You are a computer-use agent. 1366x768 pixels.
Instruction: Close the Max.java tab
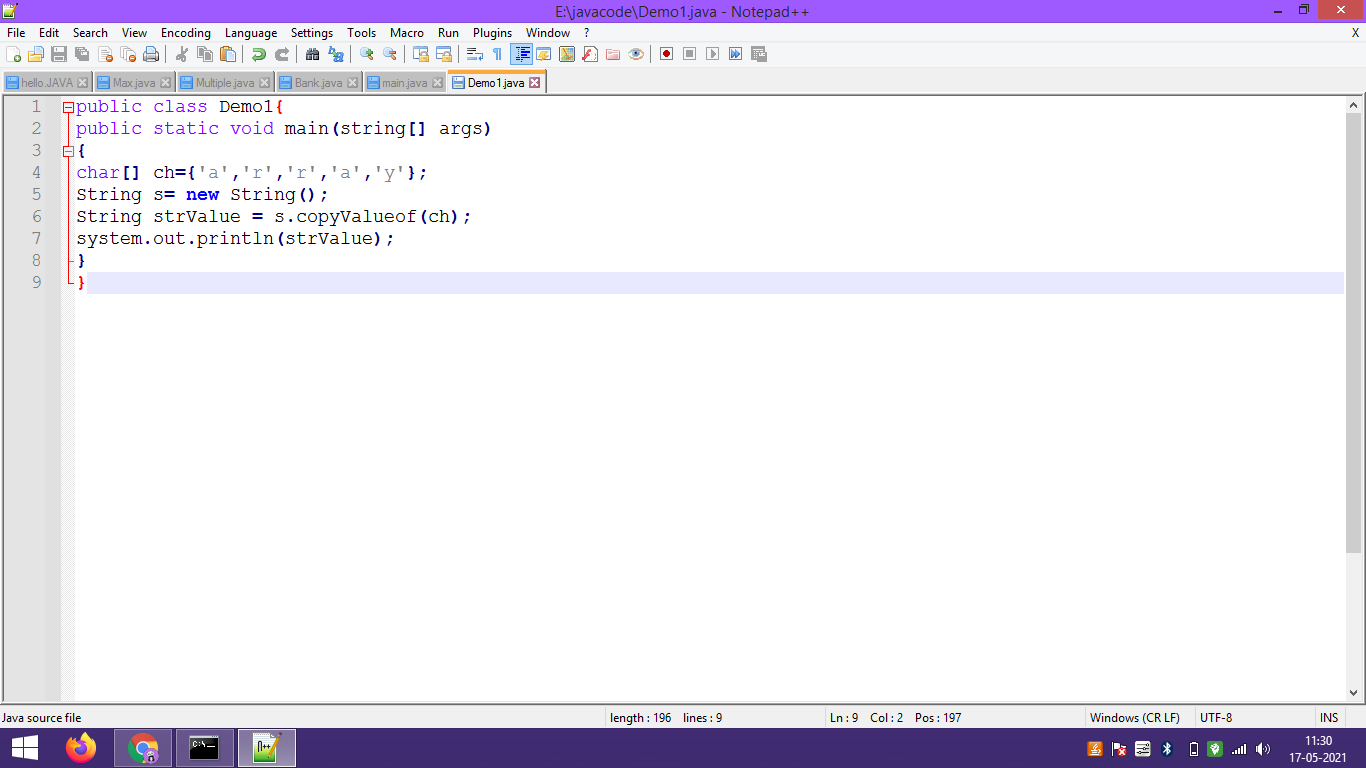coord(164,82)
